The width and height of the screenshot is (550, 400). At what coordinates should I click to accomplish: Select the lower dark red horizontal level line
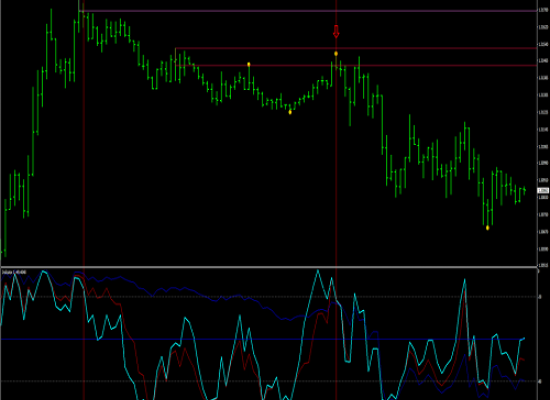(356, 65)
